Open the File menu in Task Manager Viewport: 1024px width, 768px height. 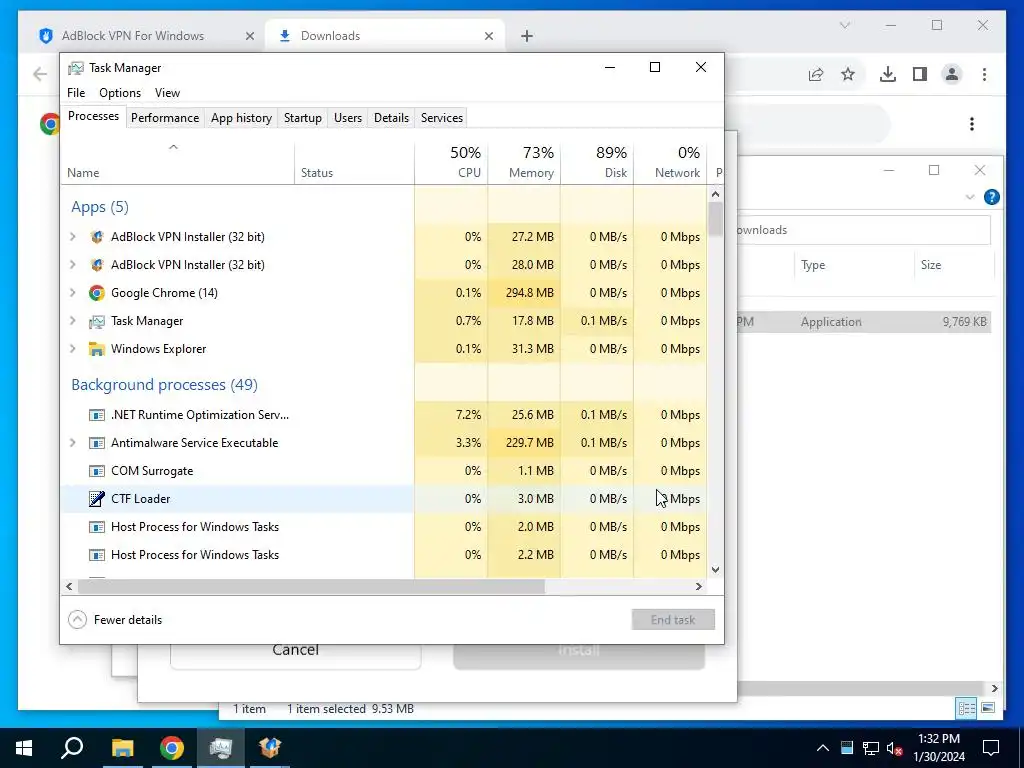pos(76,93)
